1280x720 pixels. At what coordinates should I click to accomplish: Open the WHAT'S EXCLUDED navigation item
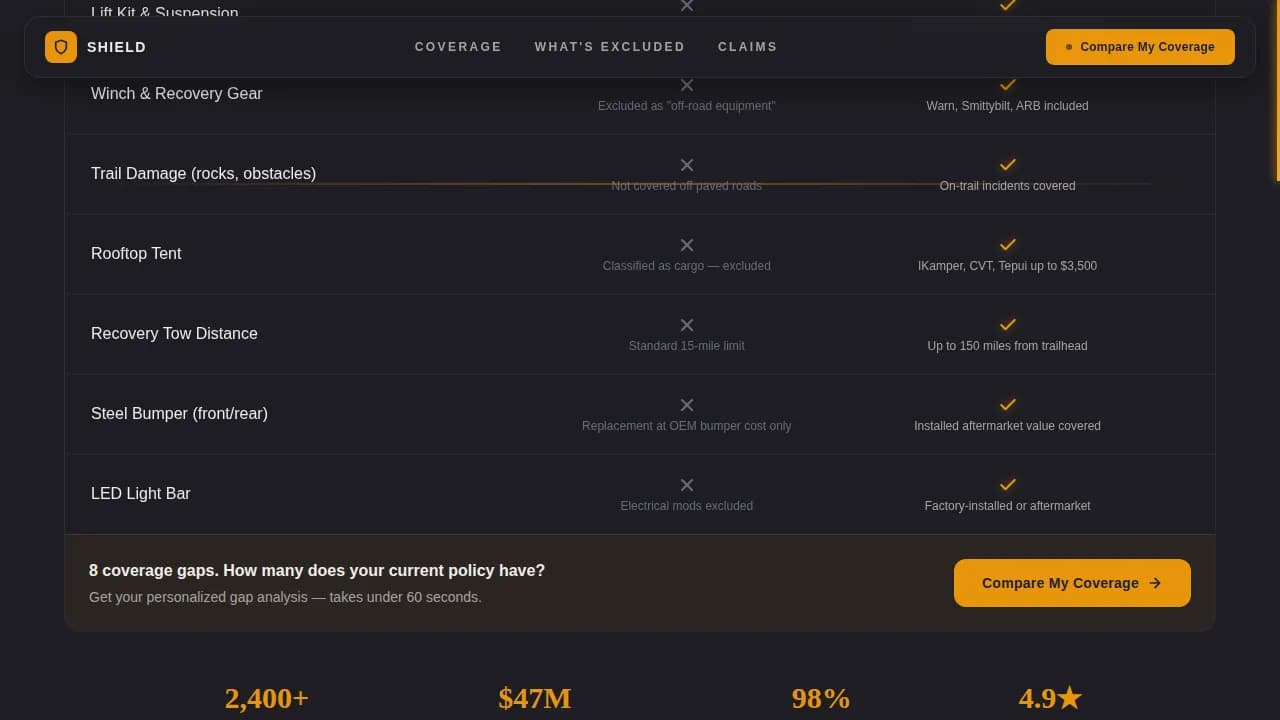coord(610,46)
